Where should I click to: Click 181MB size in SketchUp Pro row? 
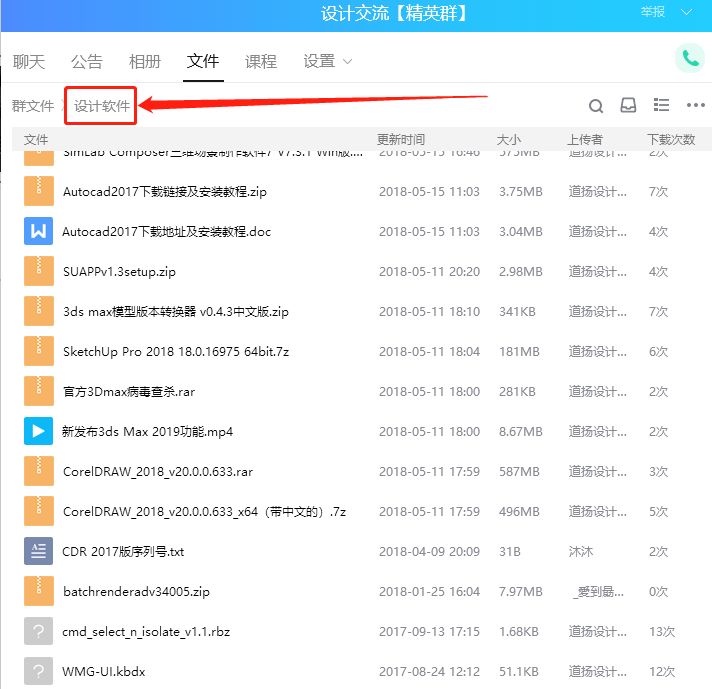coord(519,352)
